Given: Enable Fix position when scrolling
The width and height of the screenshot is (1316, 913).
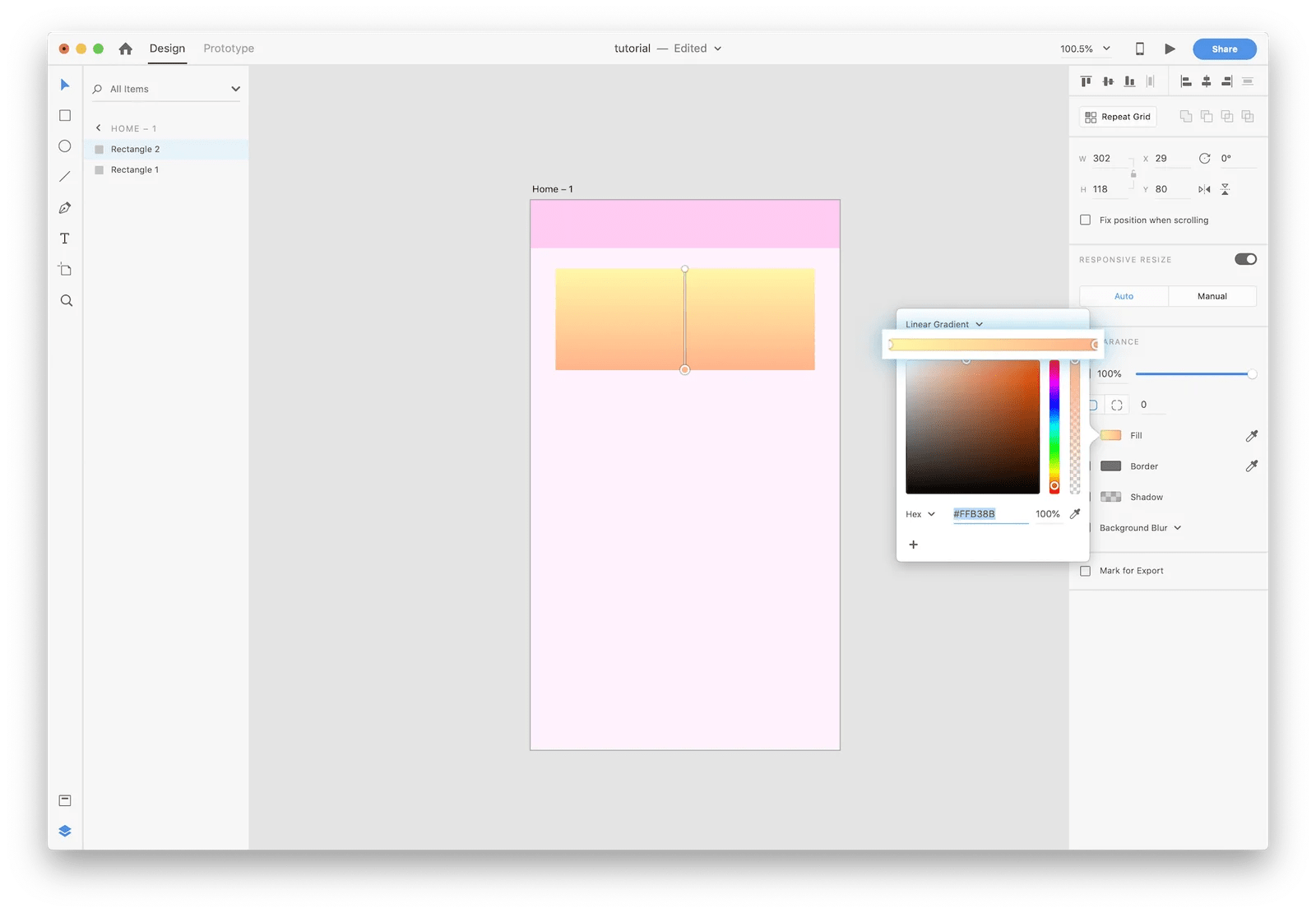Looking at the screenshot, I should coord(1085,220).
